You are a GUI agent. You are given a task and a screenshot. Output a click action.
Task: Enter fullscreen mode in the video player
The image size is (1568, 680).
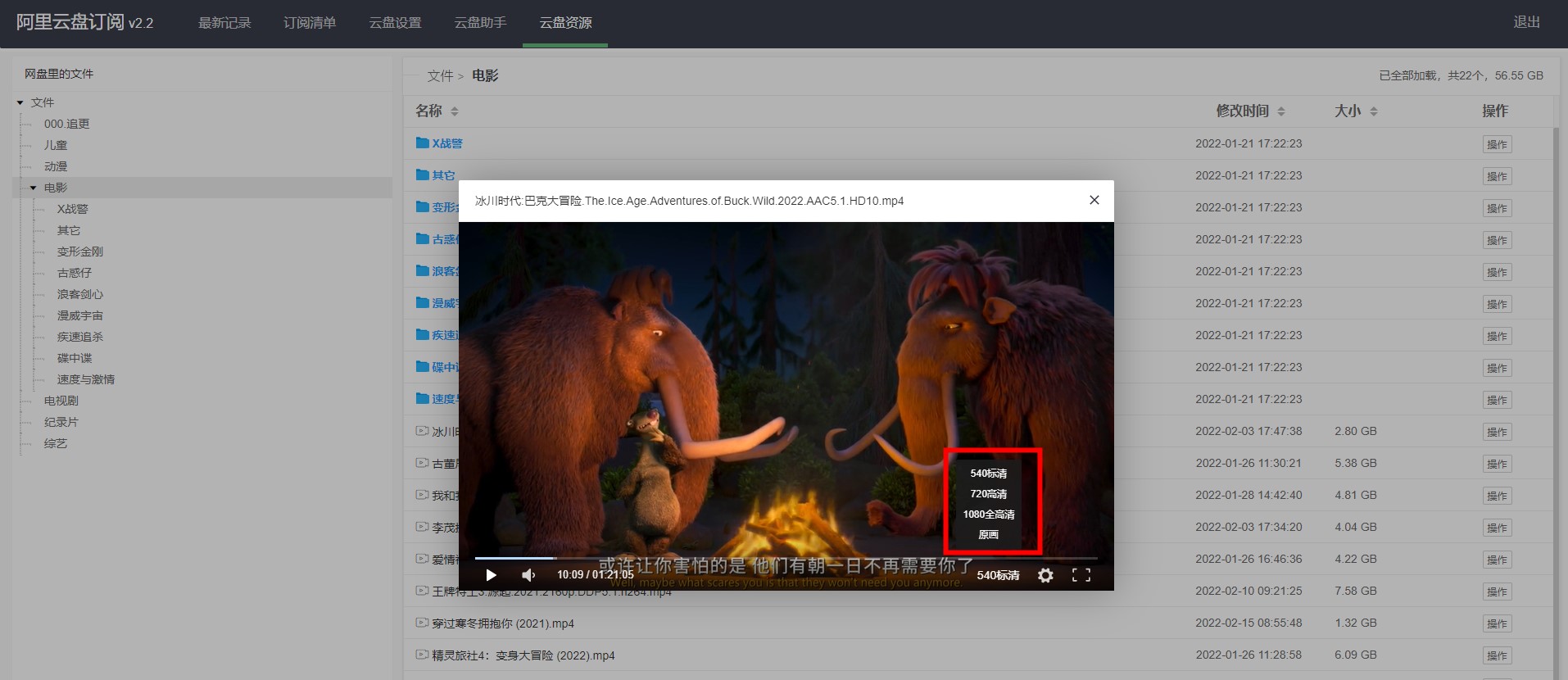1081,575
